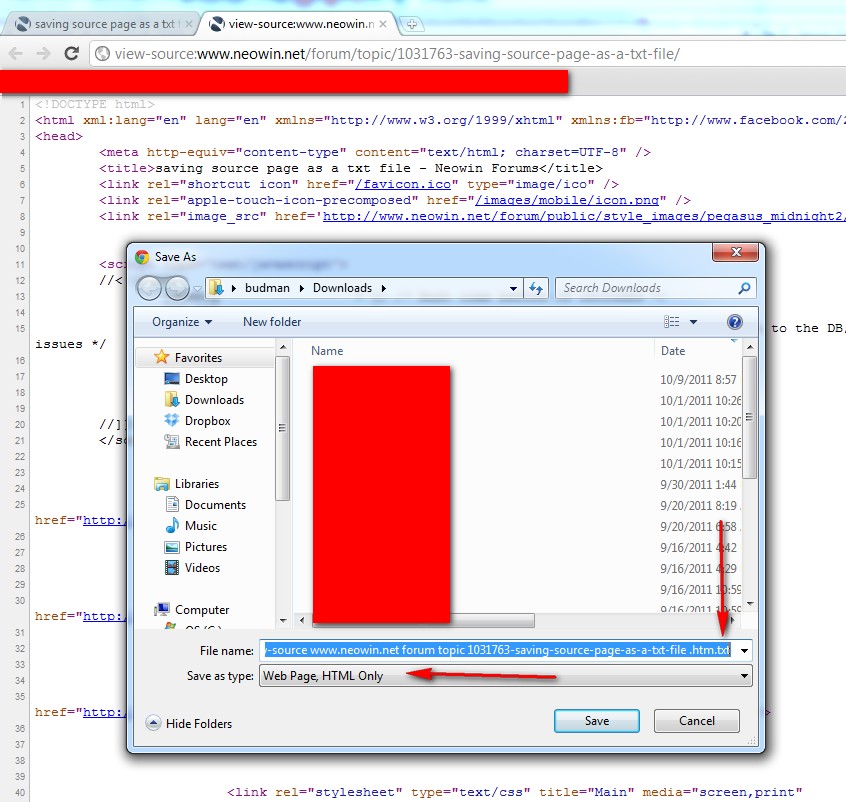This screenshot has height=802, width=846.
Task: Click the Downloads breadcrumb in address bar
Action: [x=342, y=288]
